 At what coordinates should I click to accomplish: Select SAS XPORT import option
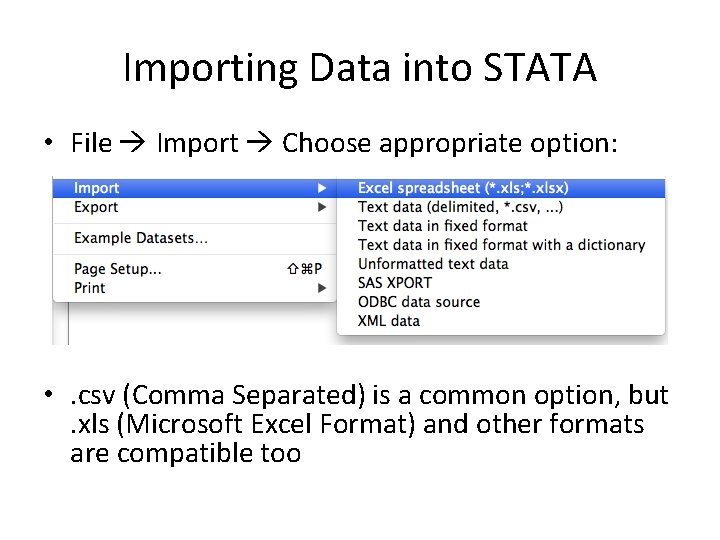pyautogui.click(x=394, y=283)
